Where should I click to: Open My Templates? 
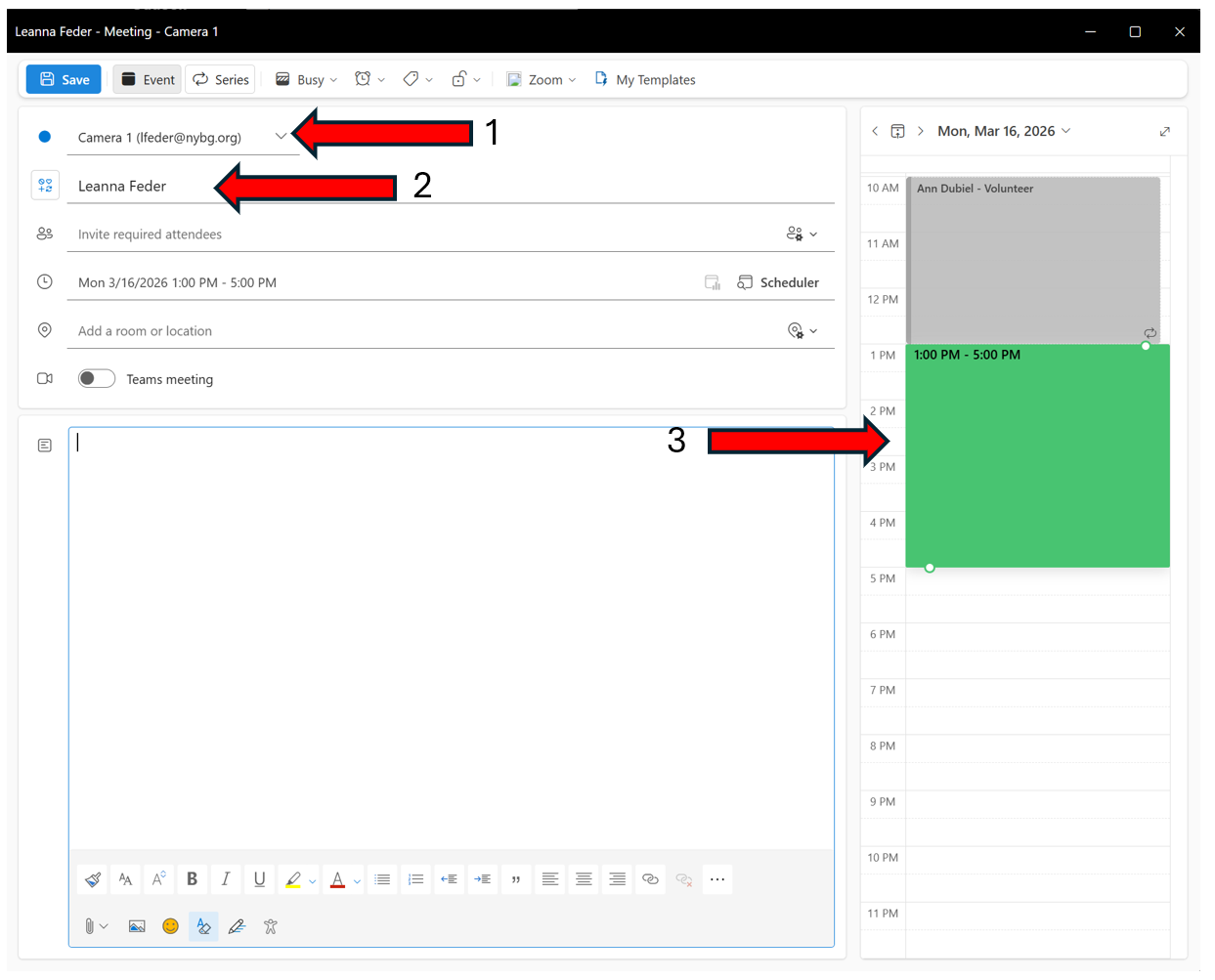click(645, 80)
